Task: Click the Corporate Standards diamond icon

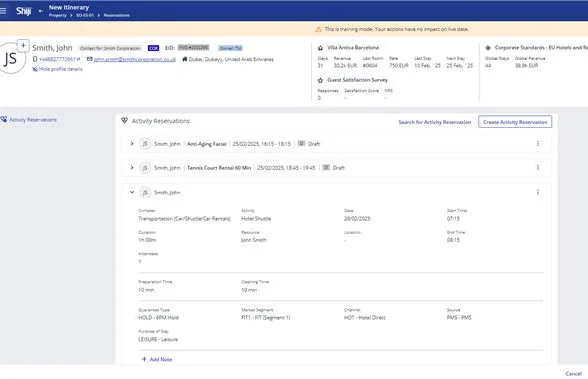Action: pyautogui.click(x=488, y=48)
